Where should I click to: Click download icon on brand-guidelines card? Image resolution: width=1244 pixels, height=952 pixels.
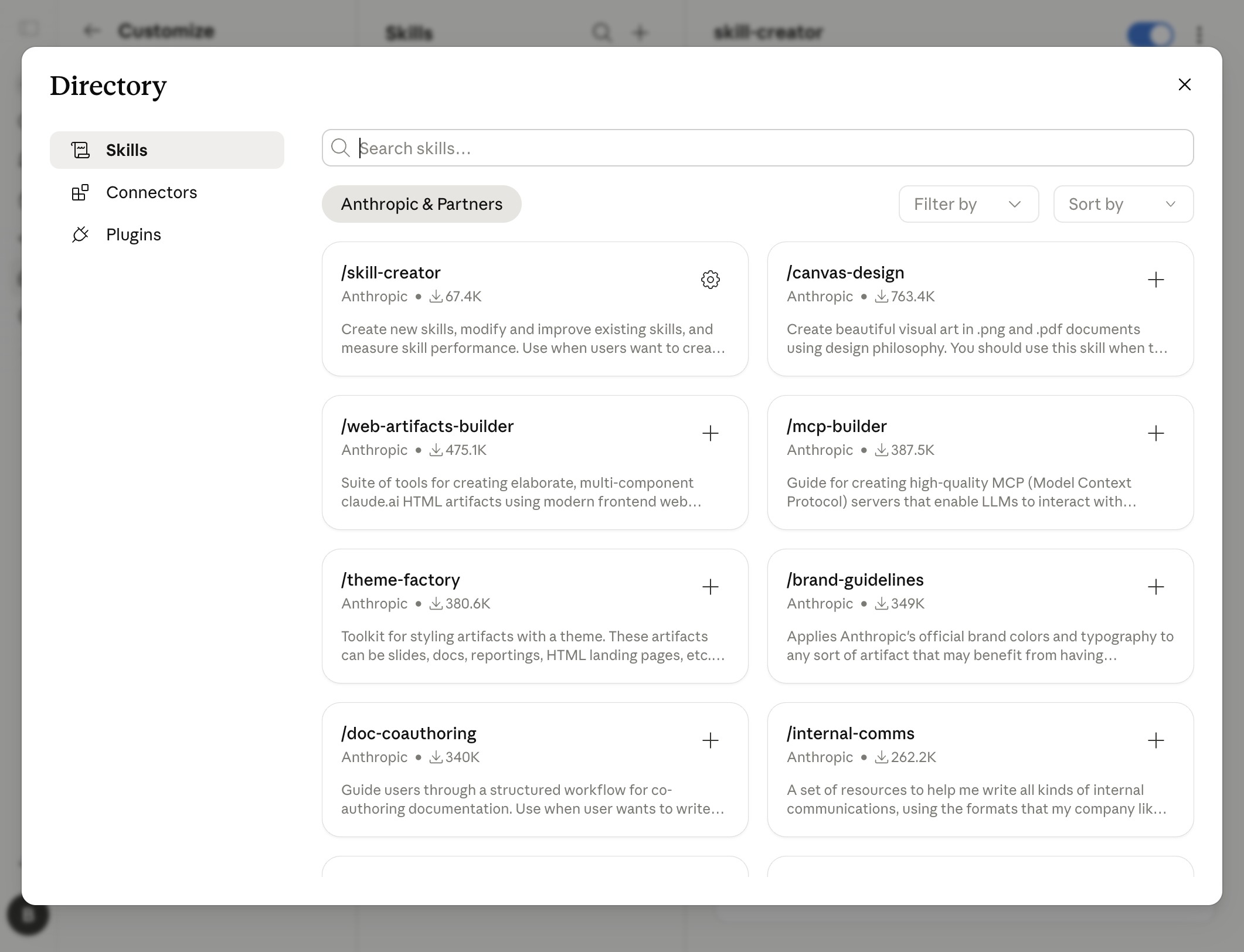pyautogui.click(x=881, y=603)
